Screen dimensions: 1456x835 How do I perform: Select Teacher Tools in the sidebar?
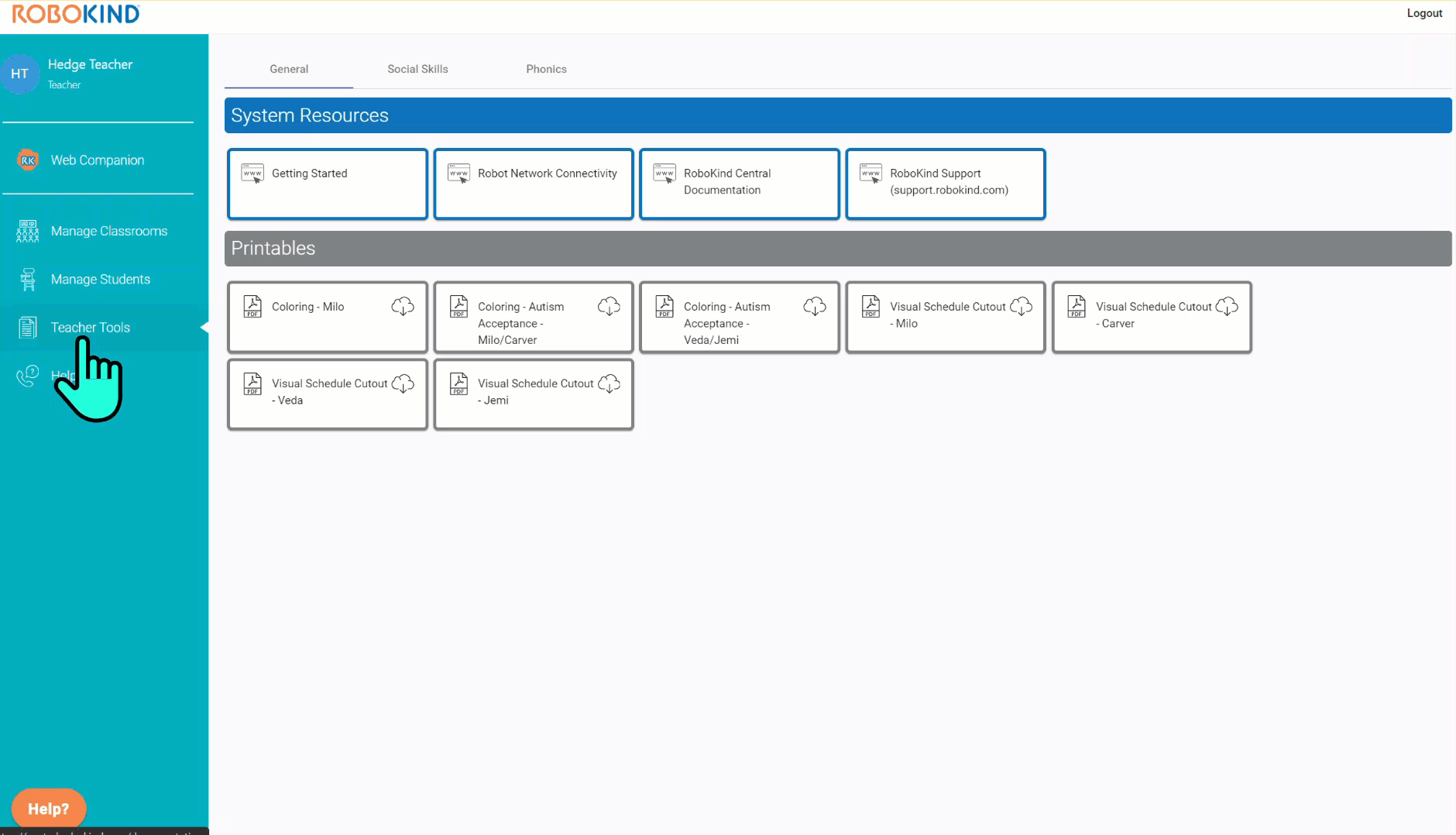[x=91, y=328]
